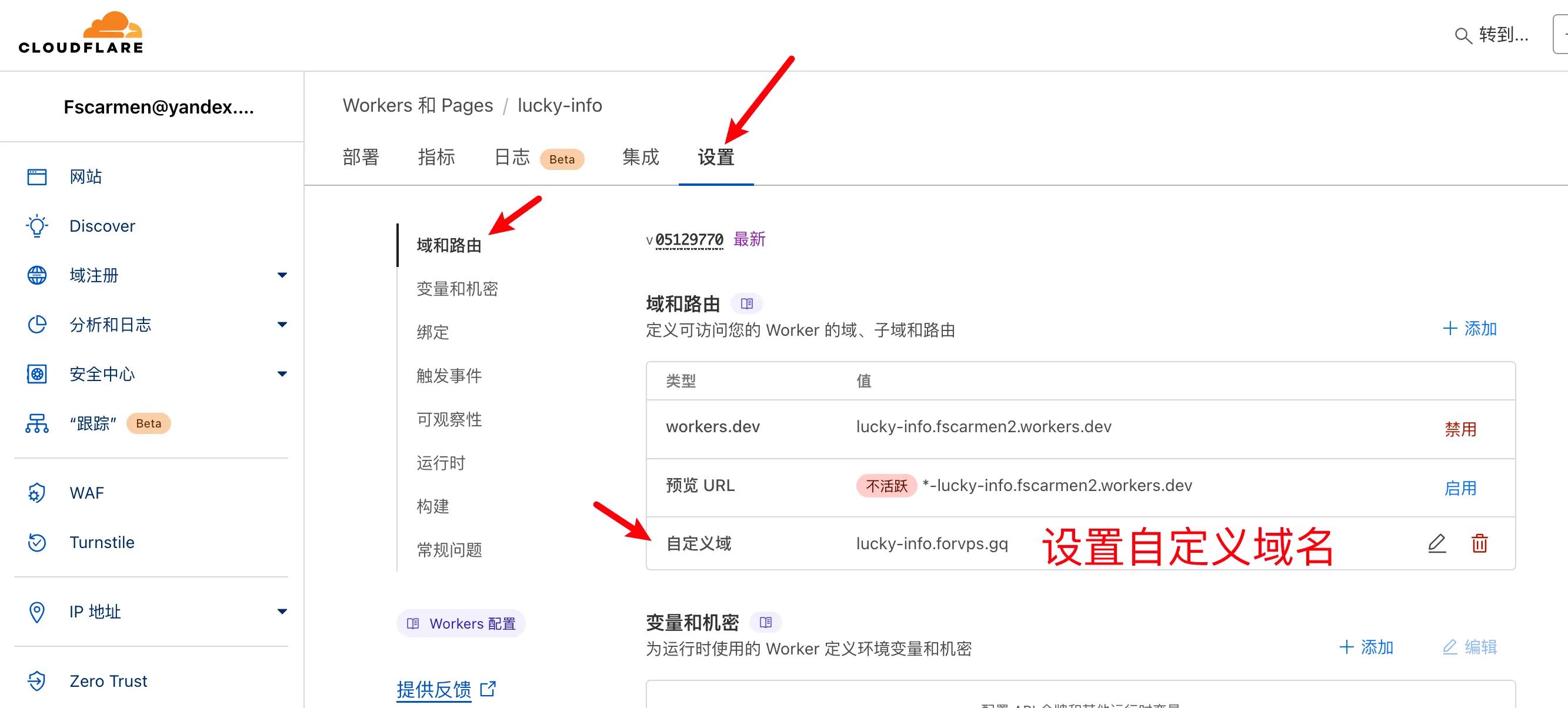The height and width of the screenshot is (708, 1568).
Task: Switch to the 部署 tab
Action: coord(361,157)
